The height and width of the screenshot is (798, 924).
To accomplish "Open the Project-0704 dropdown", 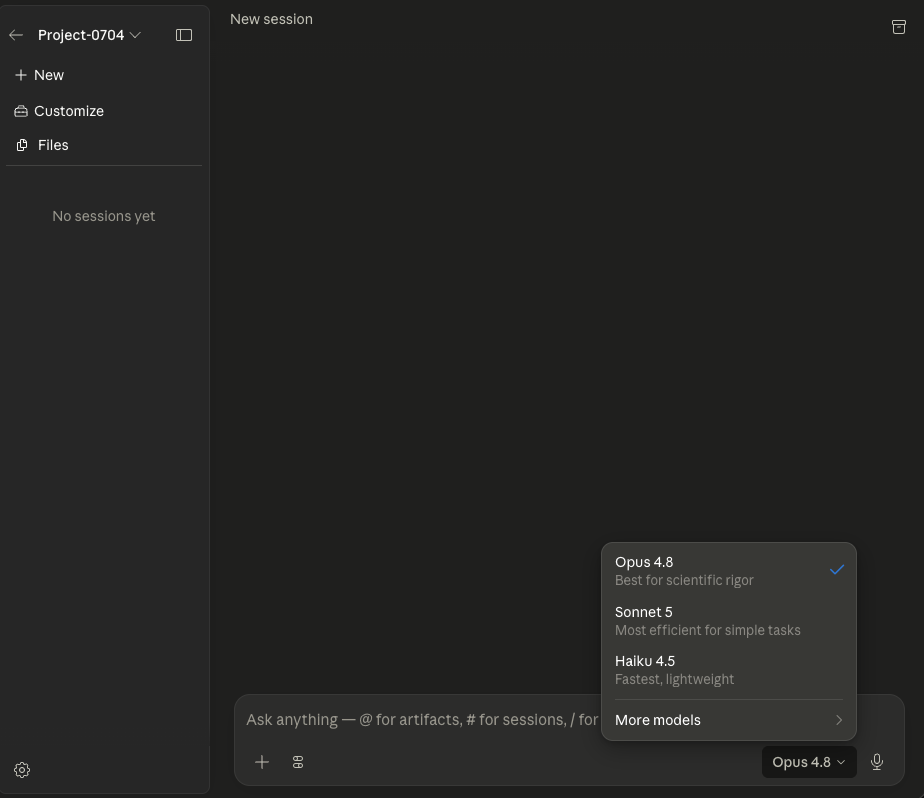I will click(x=89, y=35).
